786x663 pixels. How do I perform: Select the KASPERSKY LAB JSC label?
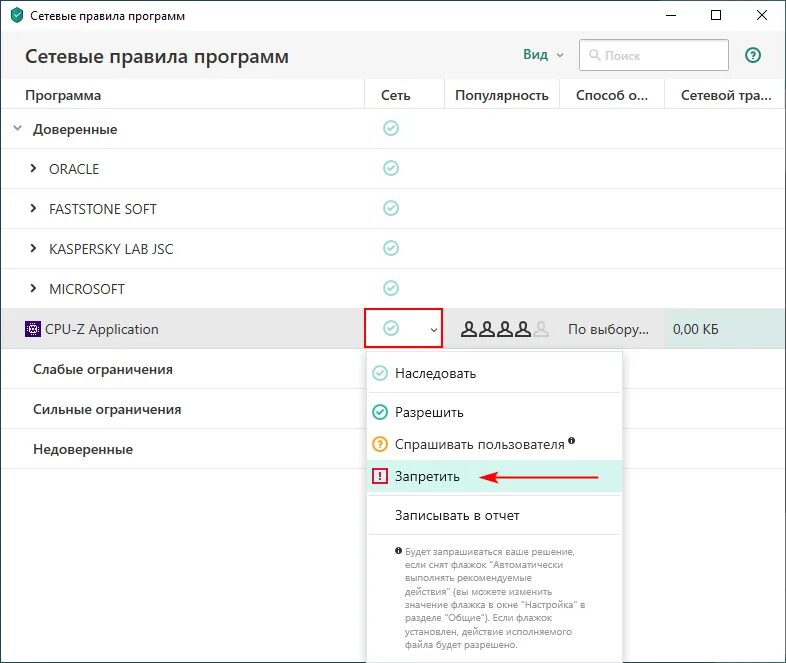tap(111, 249)
